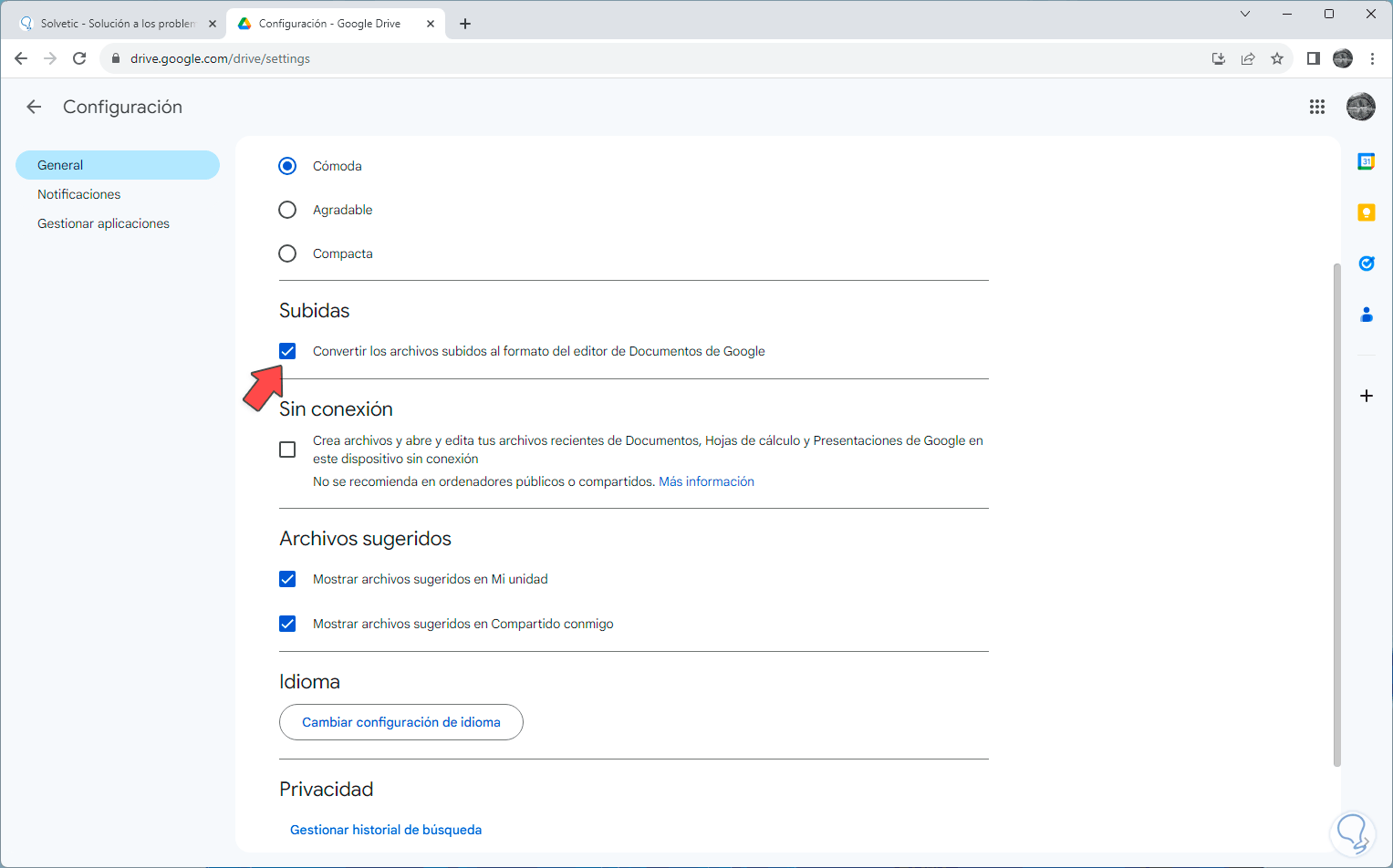Click the browser back navigation arrow
The image size is (1393, 868).
[x=21, y=58]
